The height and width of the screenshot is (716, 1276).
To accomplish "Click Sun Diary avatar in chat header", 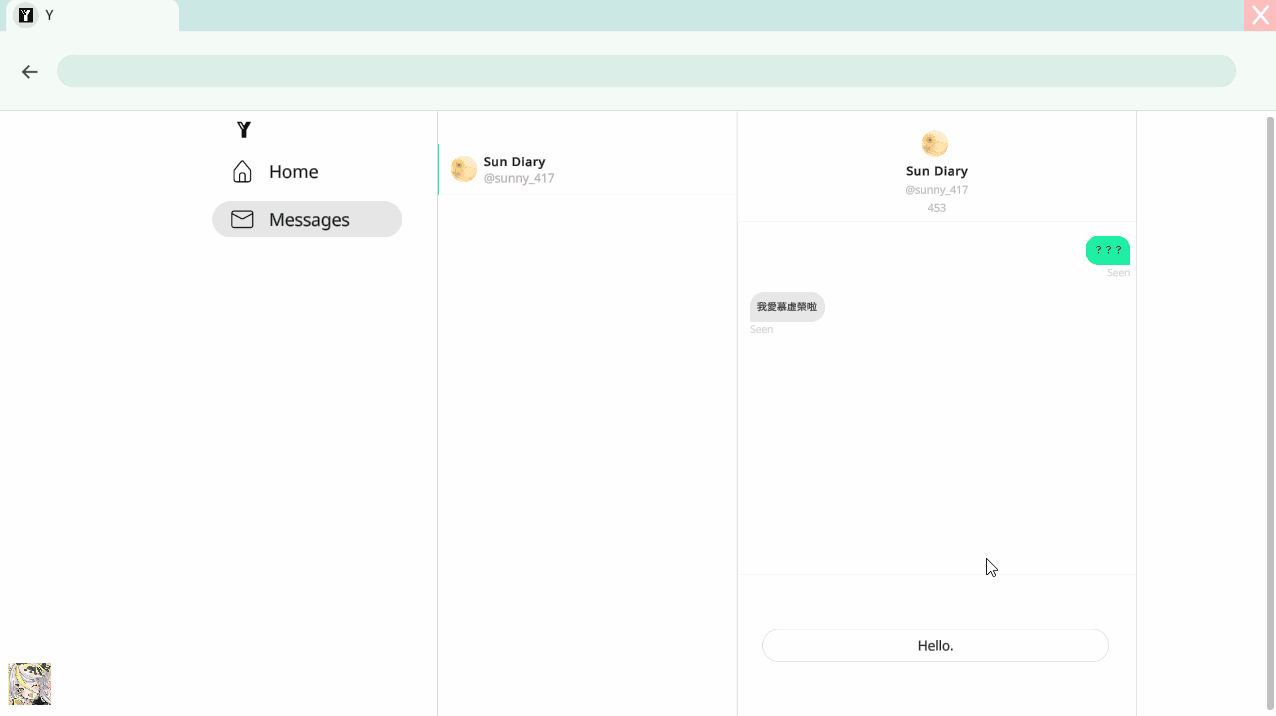I will (935, 144).
